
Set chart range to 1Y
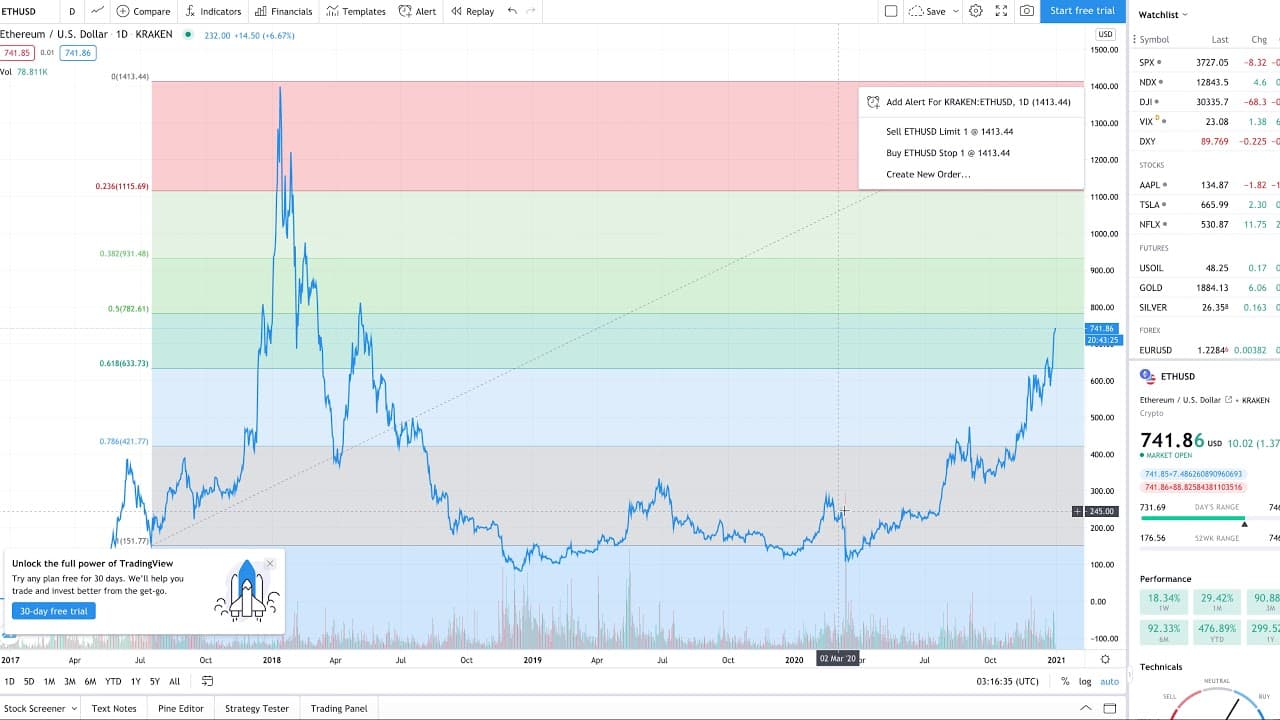tap(135, 682)
